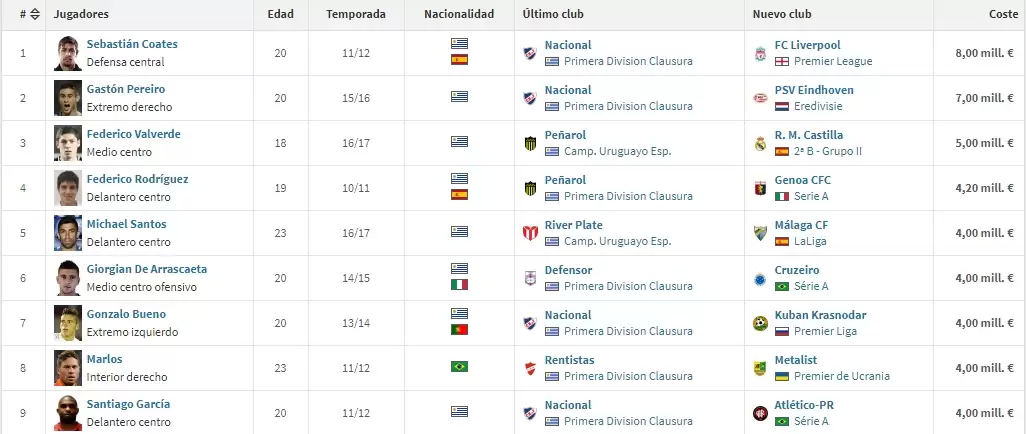Click the Coste column header
Screen dimensions: 1026x434
pyautogui.click(x=1001, y=15)
